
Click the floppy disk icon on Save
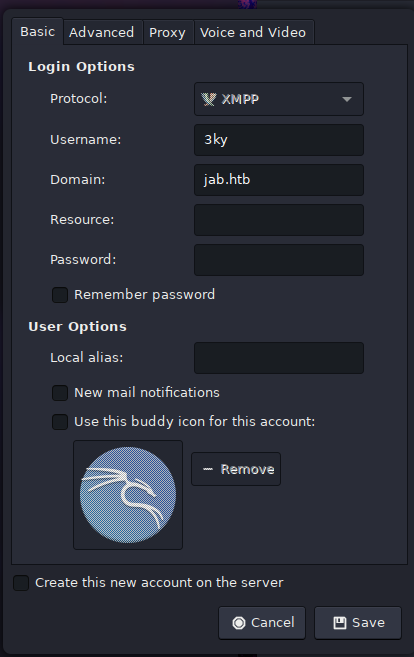coord(340,623)
